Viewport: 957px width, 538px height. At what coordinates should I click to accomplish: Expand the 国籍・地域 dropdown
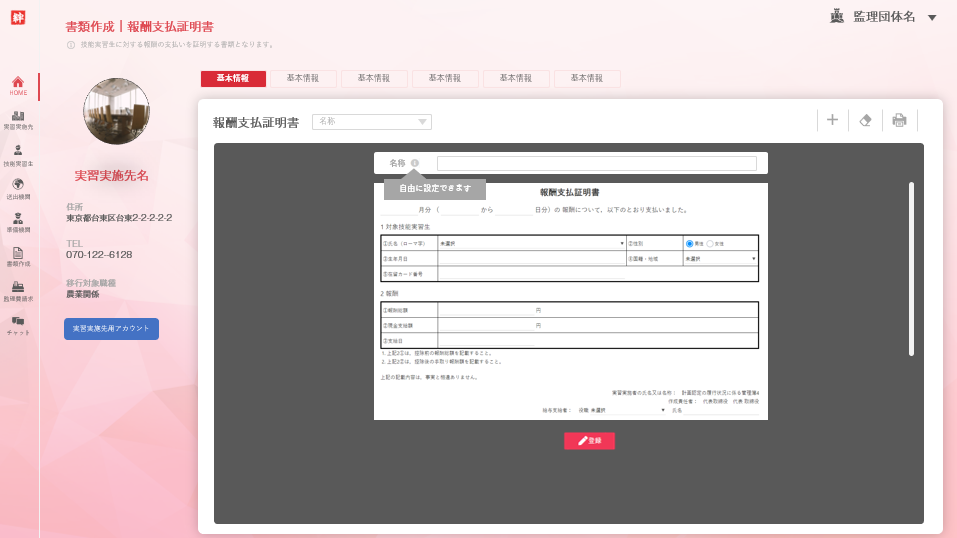tap(720, 259)
